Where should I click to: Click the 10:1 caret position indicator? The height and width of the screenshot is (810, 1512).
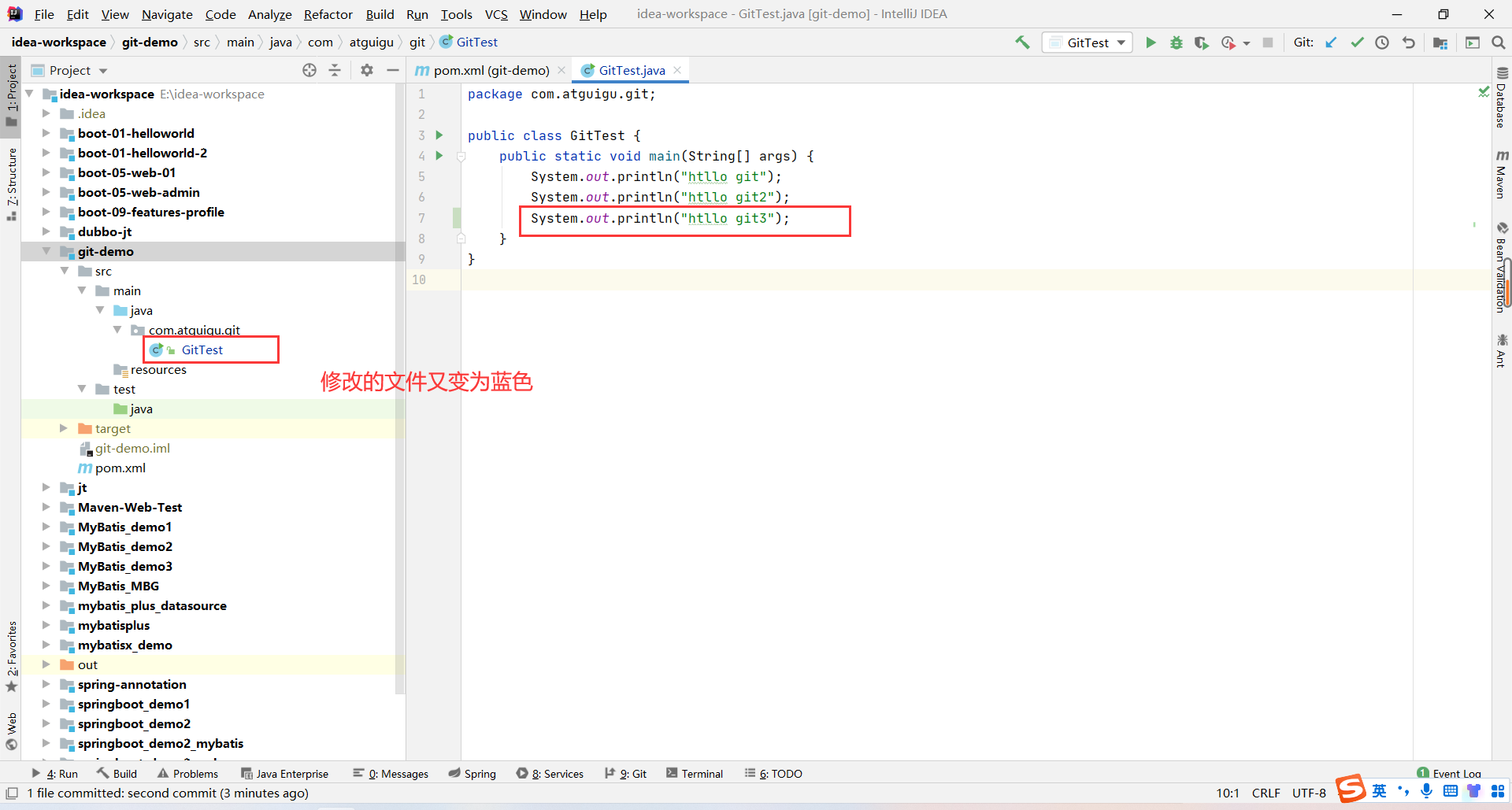(x=1227, y=793)
